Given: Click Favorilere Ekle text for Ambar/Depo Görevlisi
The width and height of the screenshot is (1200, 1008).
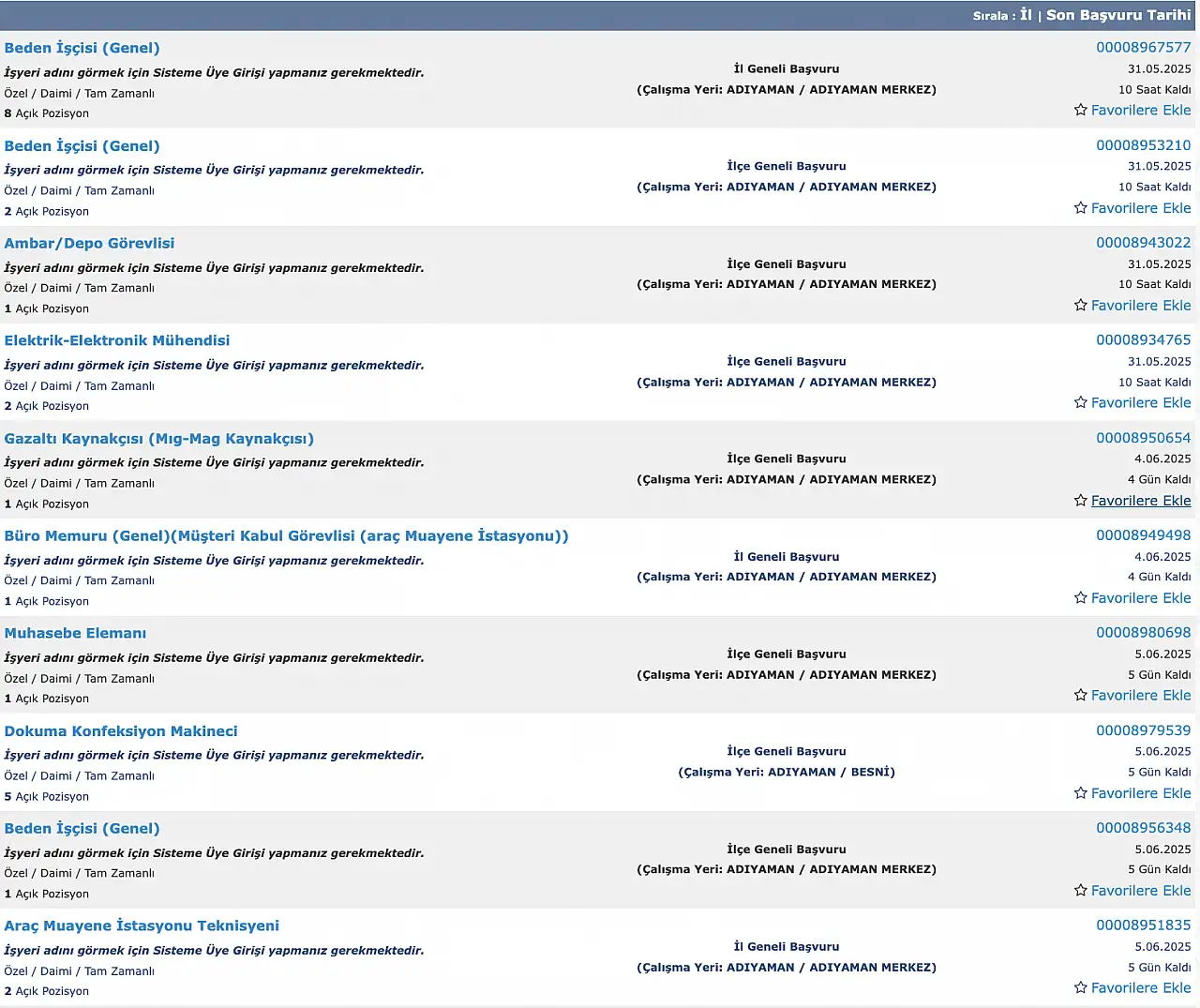Looking at the screenshot, I should tap(1141, 306).
